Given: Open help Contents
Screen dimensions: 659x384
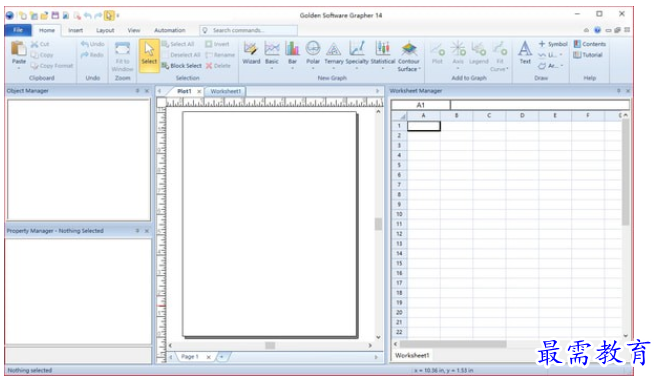Looking at the screenshot, I should [x=590, y=44].
